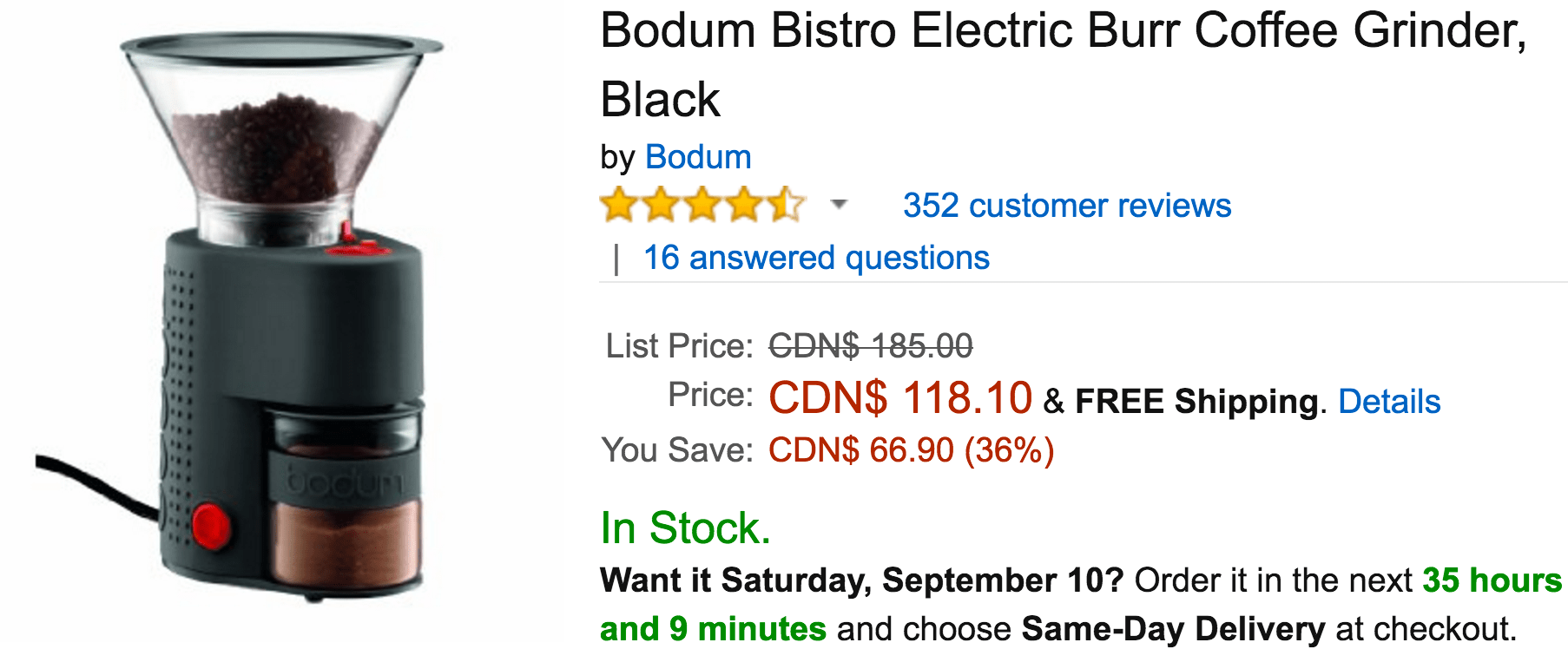Click the bodum logo on the grinder body

(345, 482)
